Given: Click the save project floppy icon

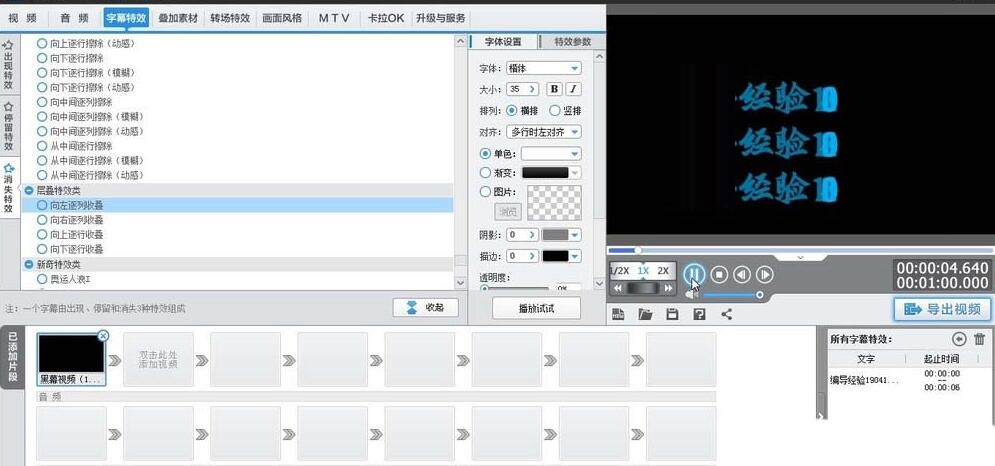Looking at the screenshot, I should coord(672,314).
